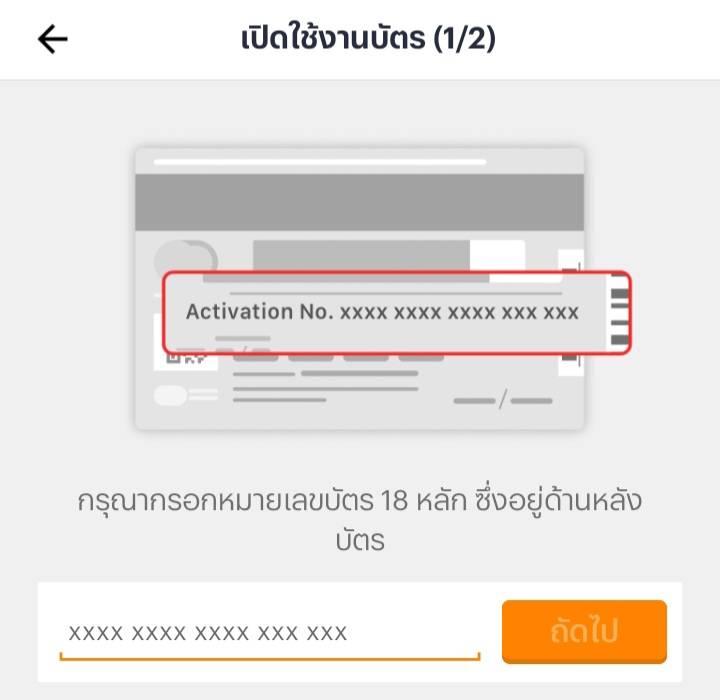Go back using the arrow icon
Image resolution: width=720 pixels, height=700 pixels.
[52, 39]
